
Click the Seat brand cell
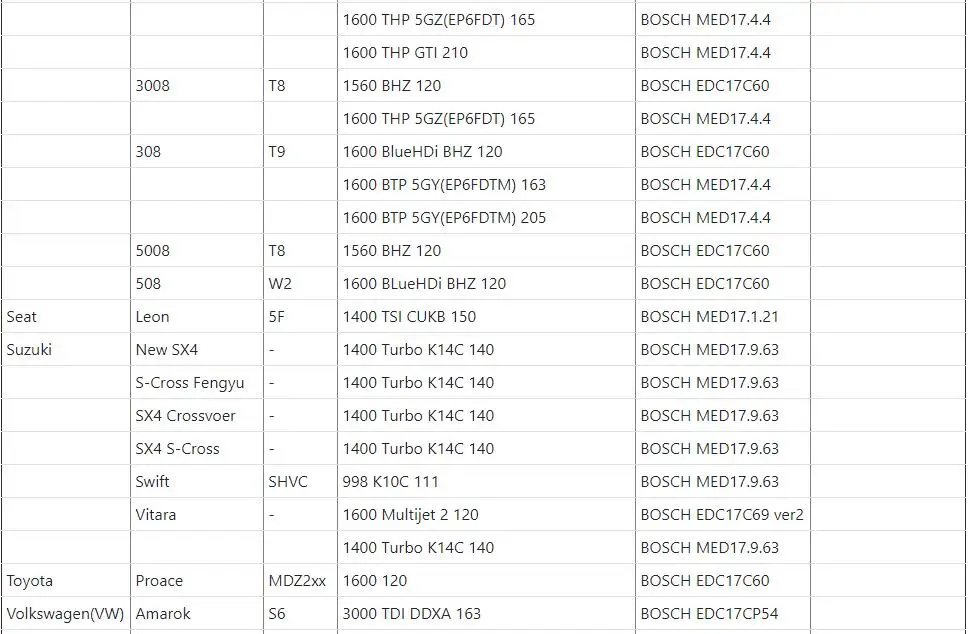click(x=65, y=317)
